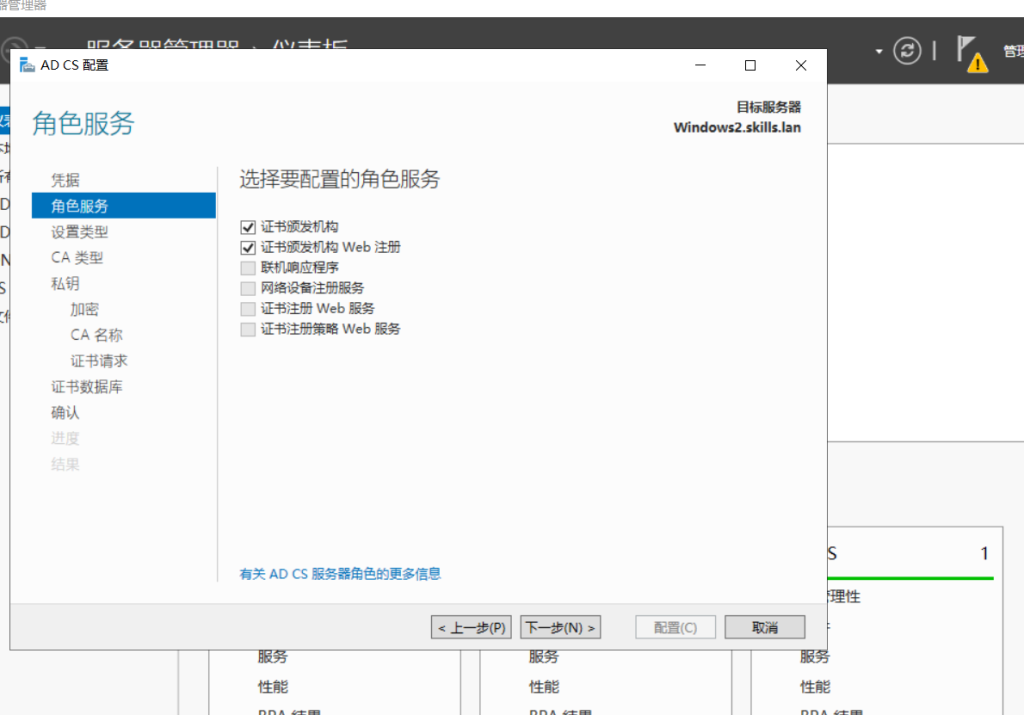The height and width of the screenshot is (715, 1024).
Task: Open the 管理 menu in Server Manager
Action: point(1012,51)
